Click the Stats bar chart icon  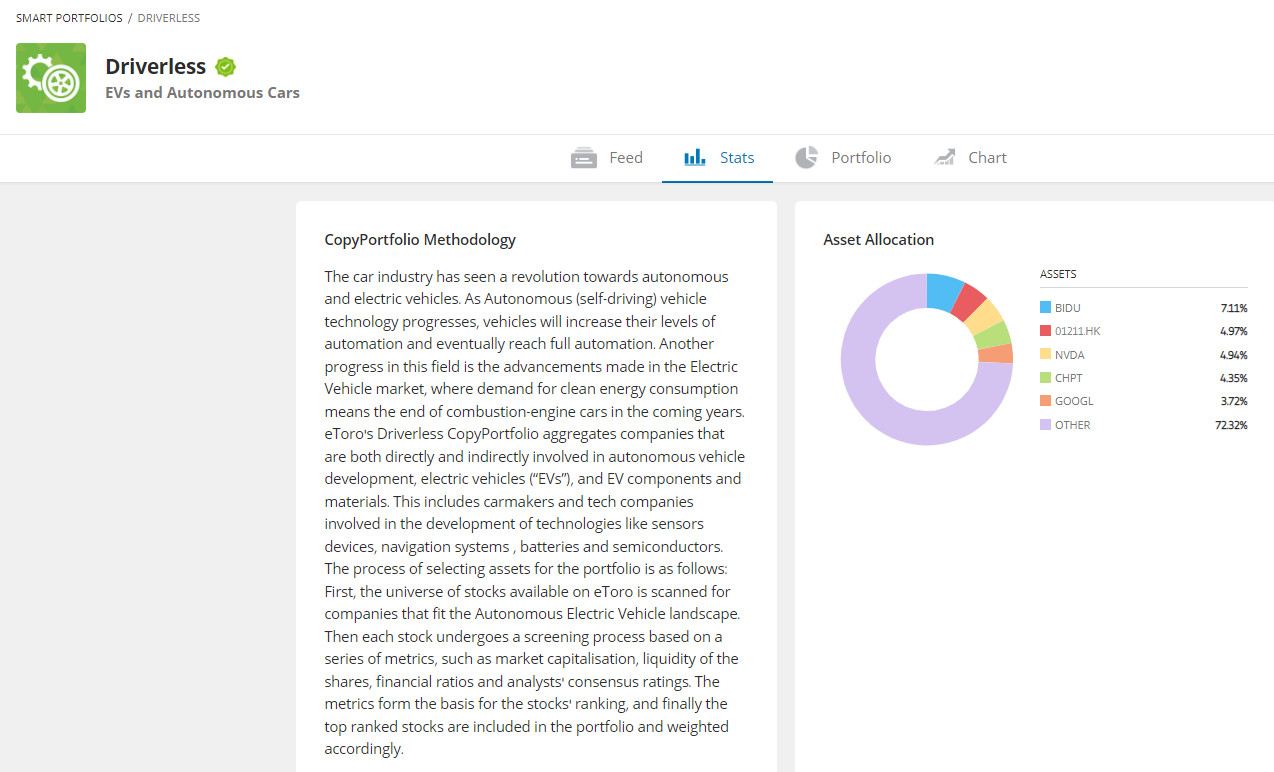coord(695,158)
